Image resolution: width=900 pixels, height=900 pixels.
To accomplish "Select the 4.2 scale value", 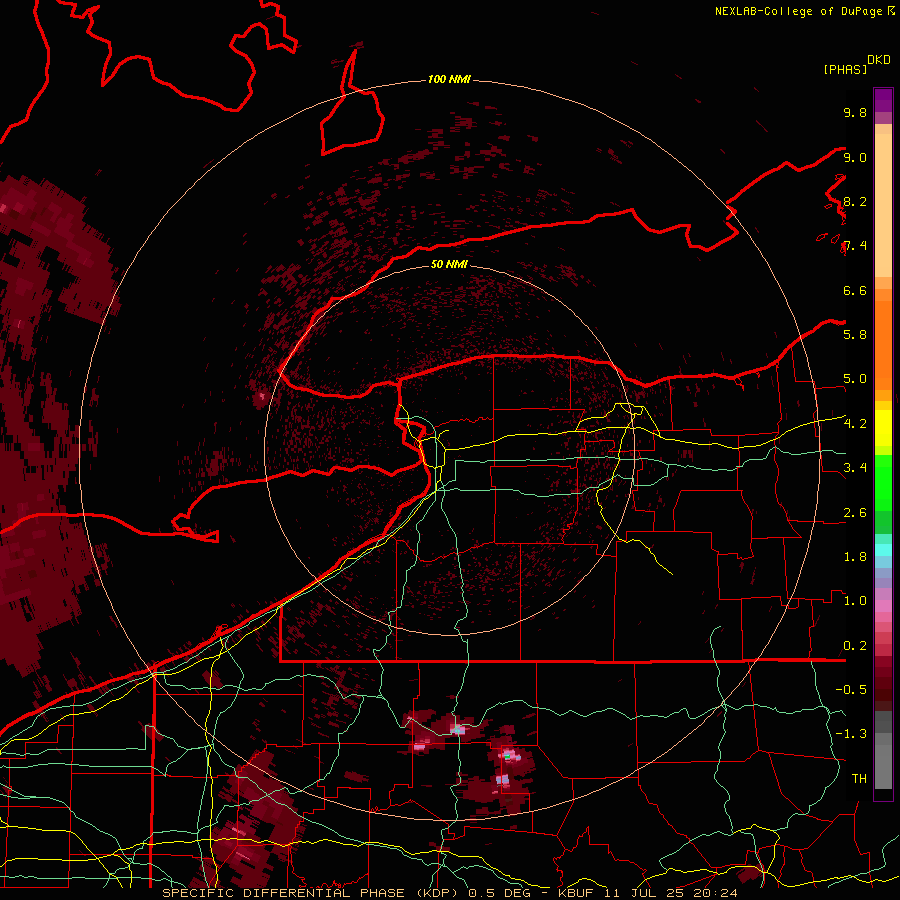I will [855, 424].
